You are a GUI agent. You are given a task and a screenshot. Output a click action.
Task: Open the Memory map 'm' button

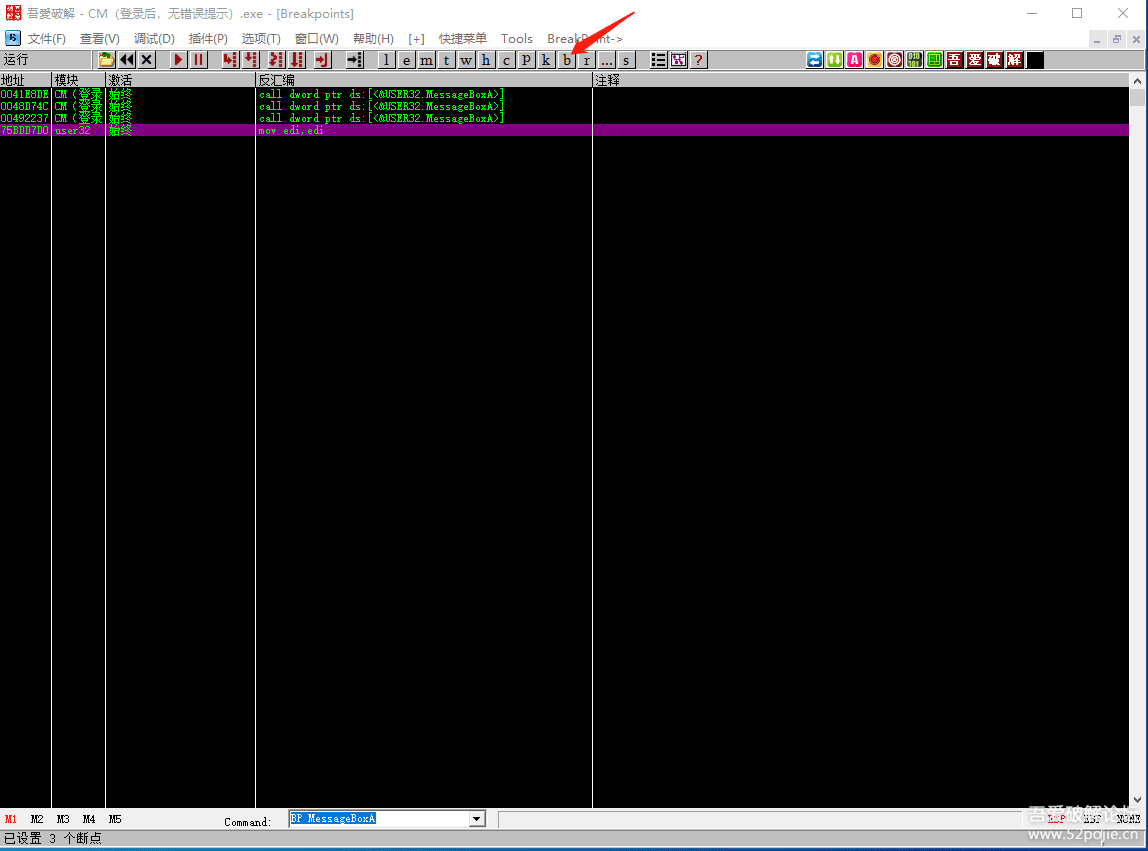point(427,60)
